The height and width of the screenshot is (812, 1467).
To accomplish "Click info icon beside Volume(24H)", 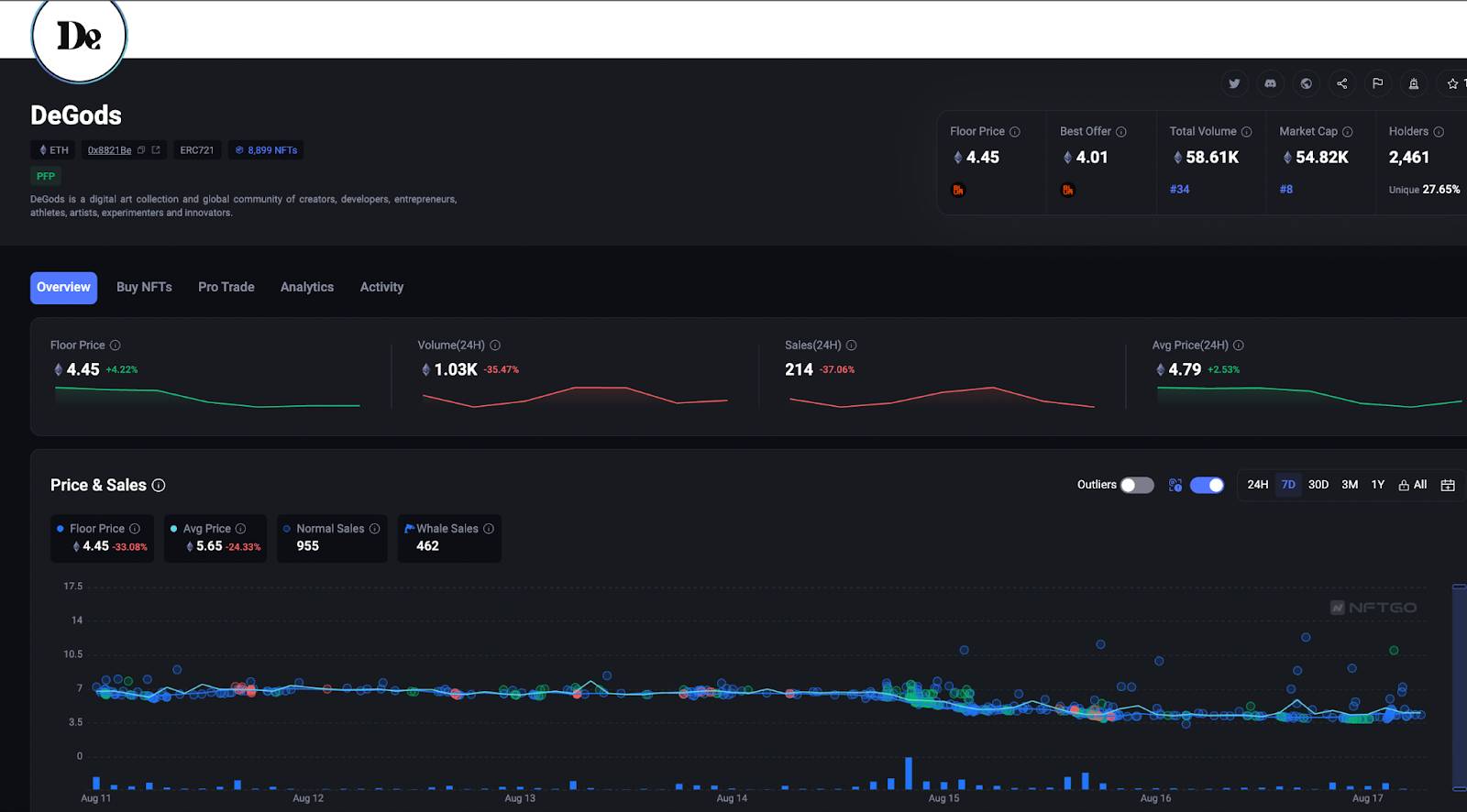I will click(x=495, y=346).
